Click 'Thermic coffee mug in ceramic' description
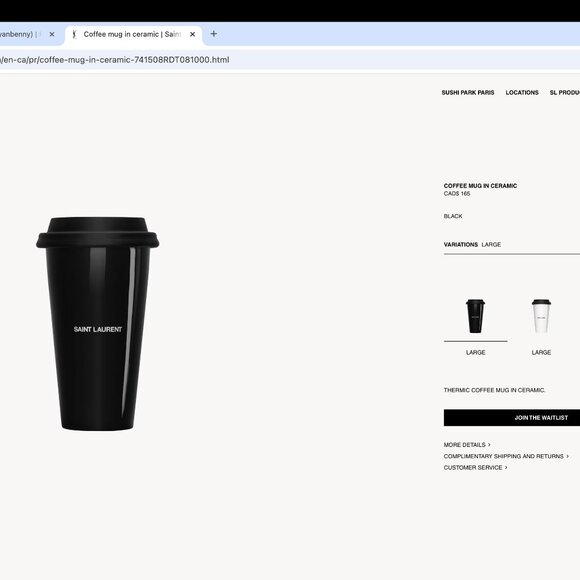Image resolution: width=580 pixels, height=580 pixels. [495, 390]
